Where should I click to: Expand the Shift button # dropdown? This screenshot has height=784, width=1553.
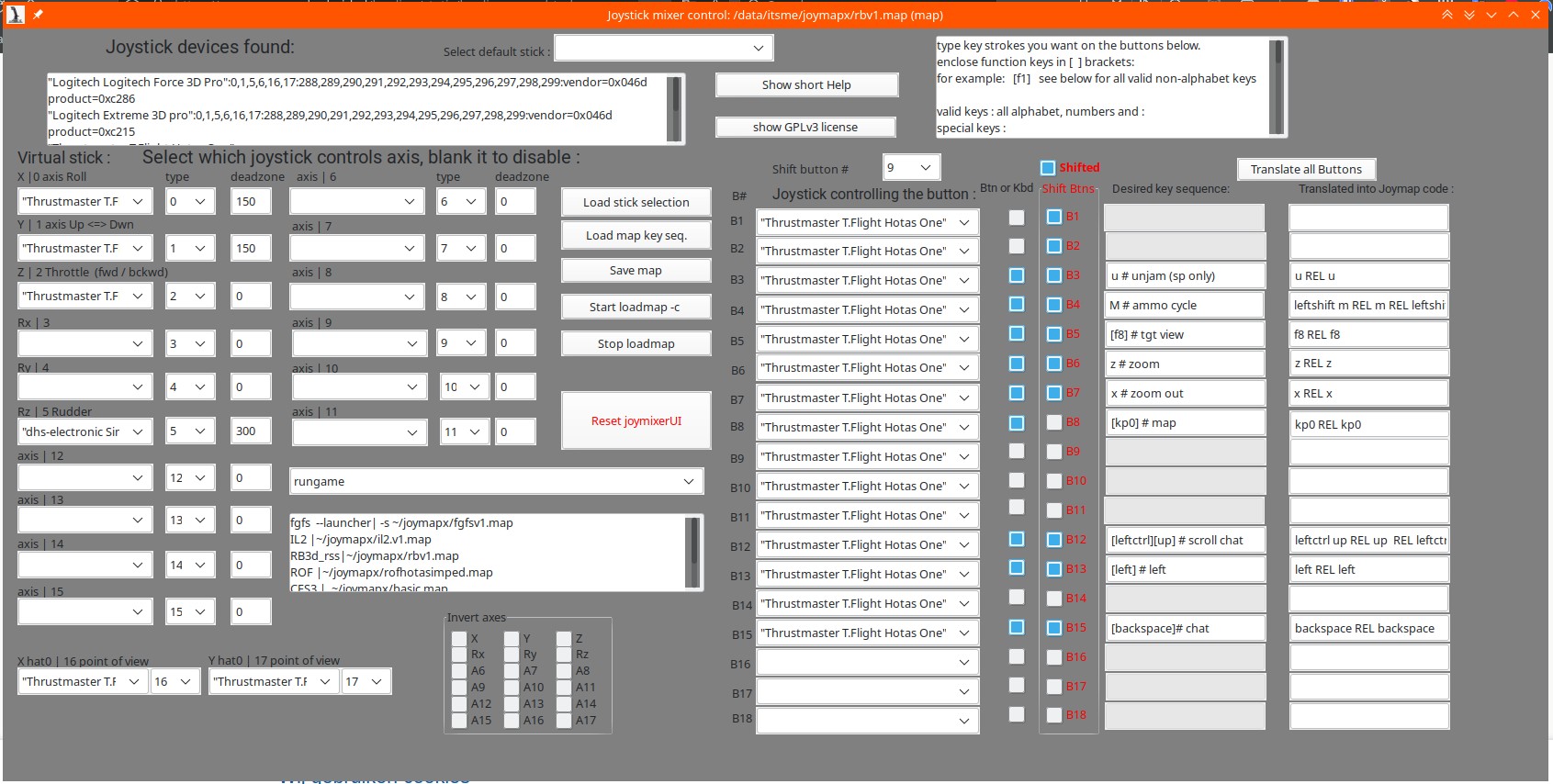point(911,167)
